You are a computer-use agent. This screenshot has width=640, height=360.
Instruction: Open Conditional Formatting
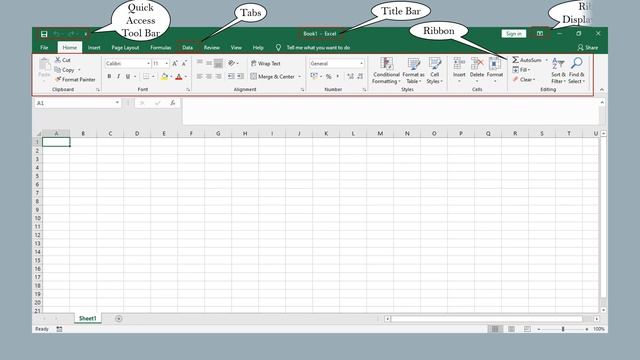386,70
